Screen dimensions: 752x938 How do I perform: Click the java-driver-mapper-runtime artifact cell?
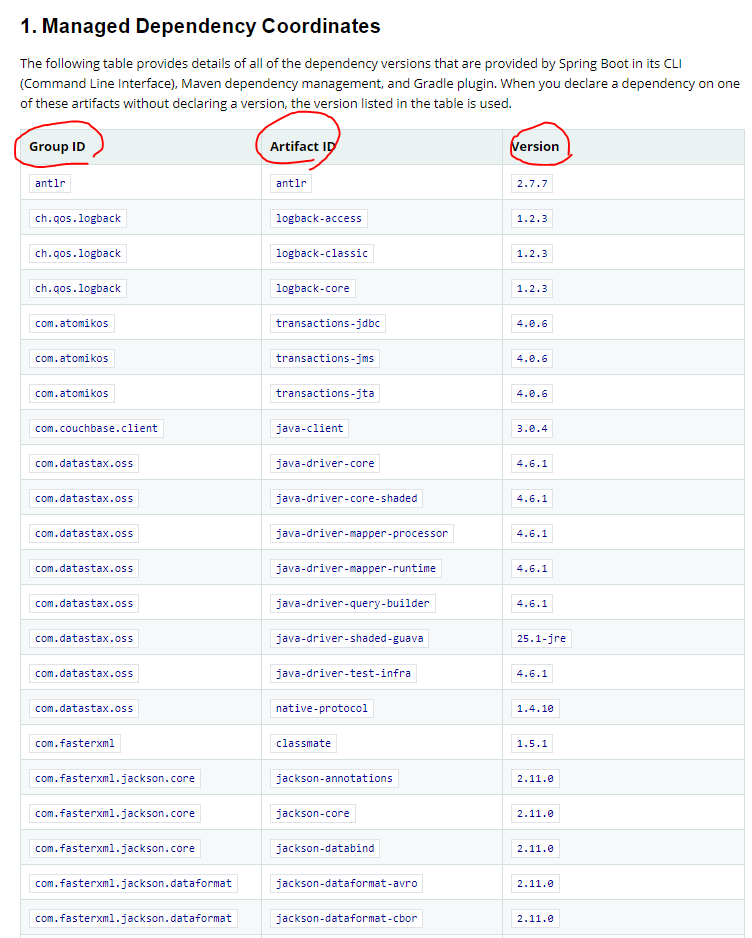point(356,568)
